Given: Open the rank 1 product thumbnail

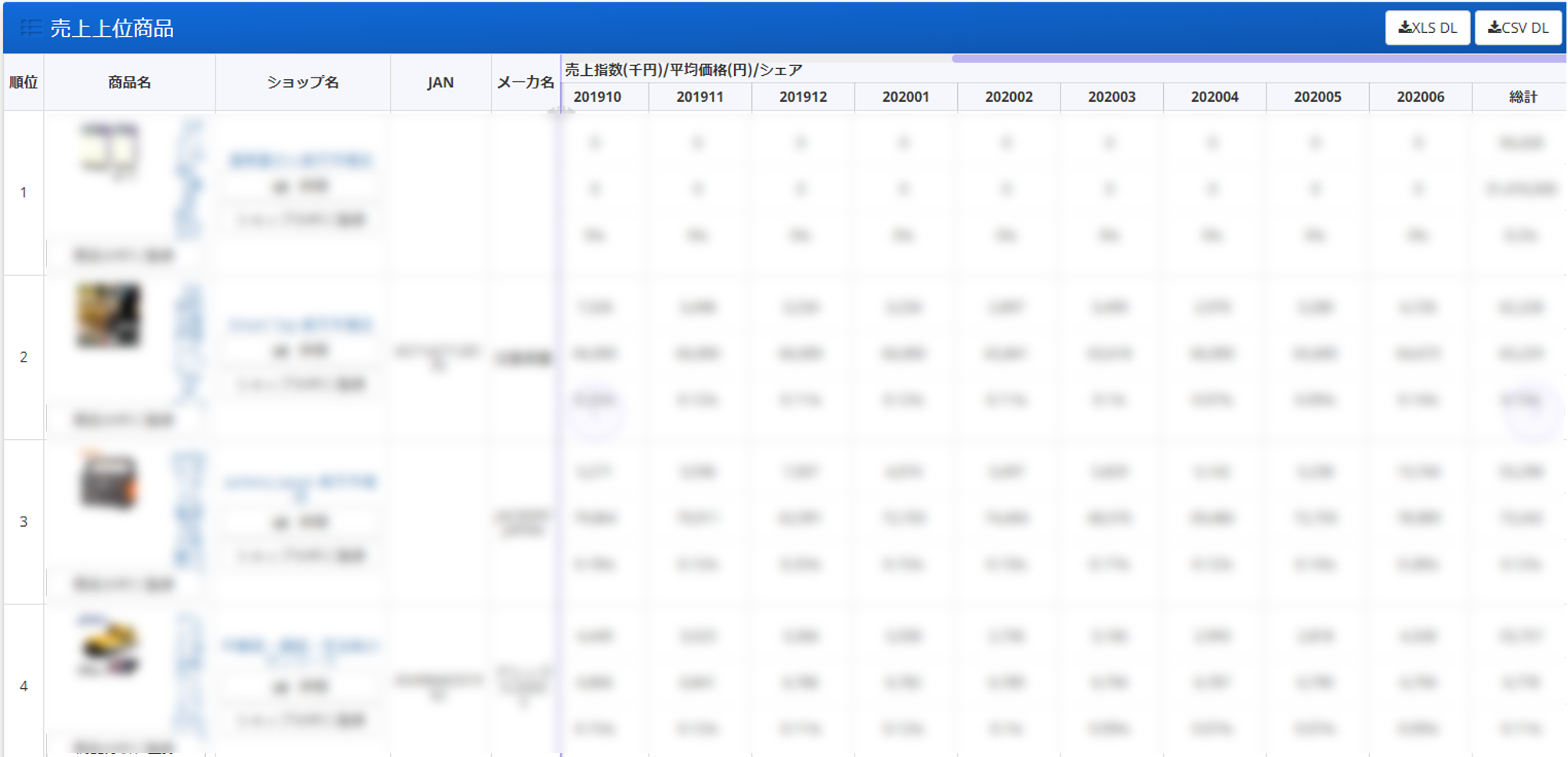Looking at the screenshot, I should point(110,149).
